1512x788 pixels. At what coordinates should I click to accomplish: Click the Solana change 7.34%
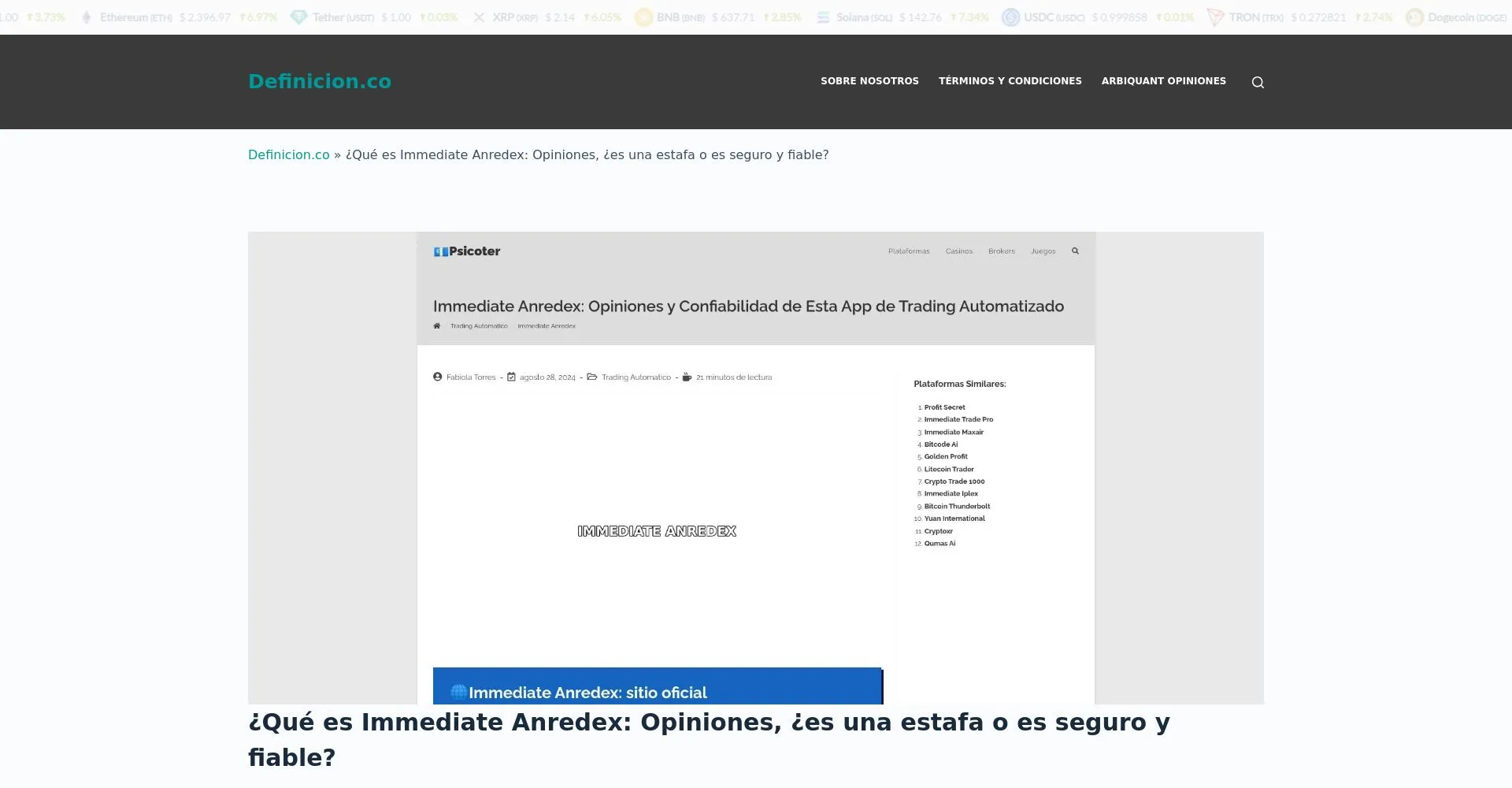(x=969, y=17)
